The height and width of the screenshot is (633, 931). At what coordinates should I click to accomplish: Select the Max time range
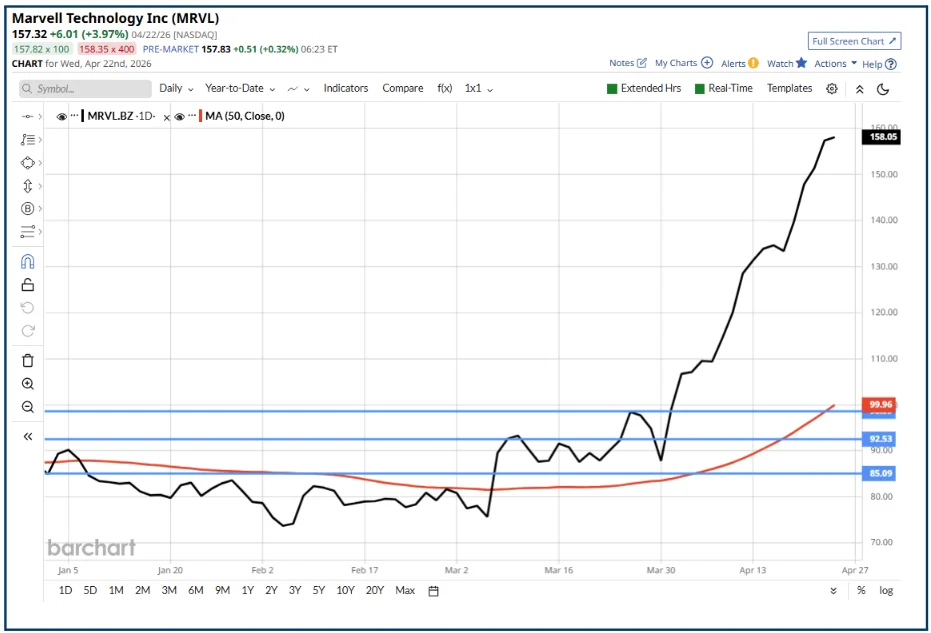pyautogui.click(x=405, y=590)
